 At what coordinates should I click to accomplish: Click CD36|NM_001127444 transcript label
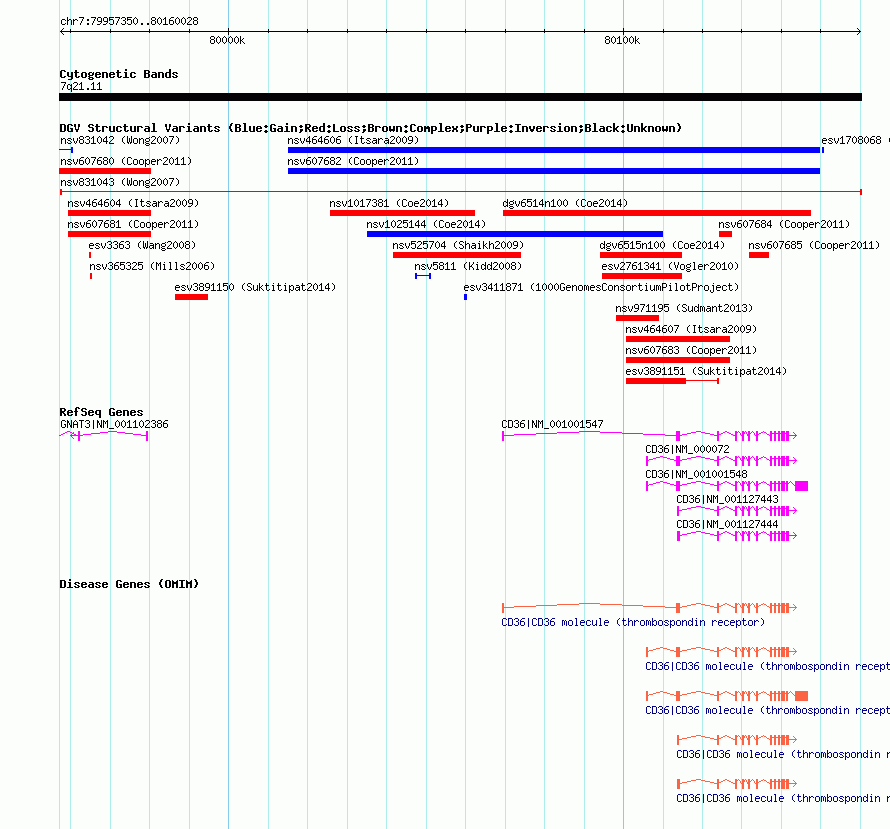point(727,524)
